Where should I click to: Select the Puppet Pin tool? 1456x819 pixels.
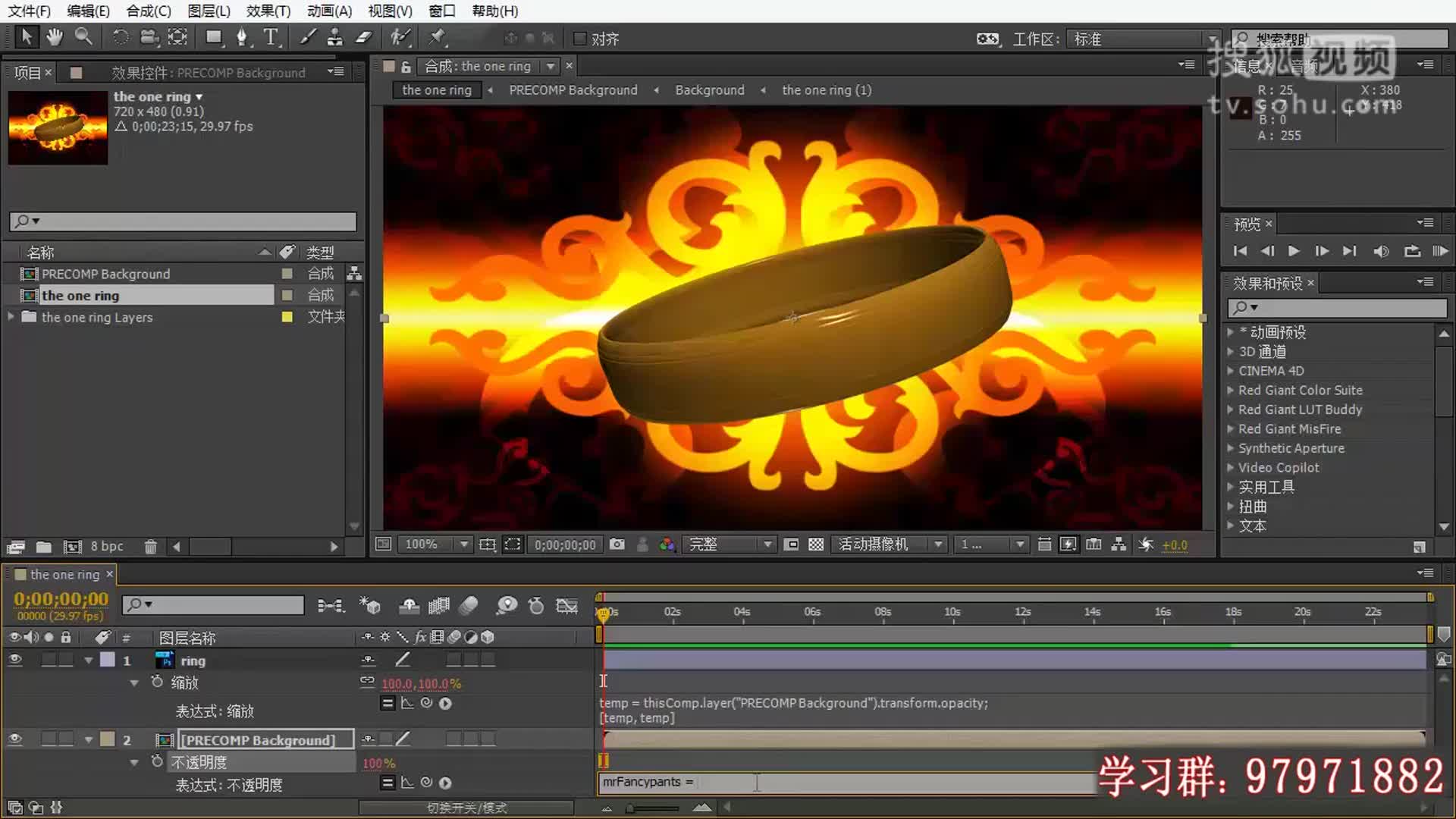(x=438, y=37)
